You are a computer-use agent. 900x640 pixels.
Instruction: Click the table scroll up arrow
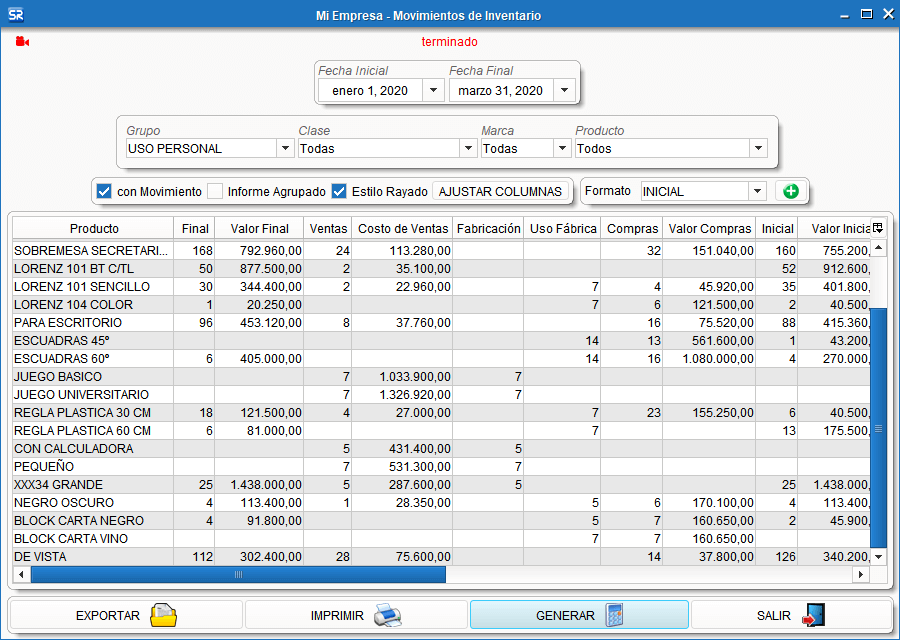pos(878,247)
